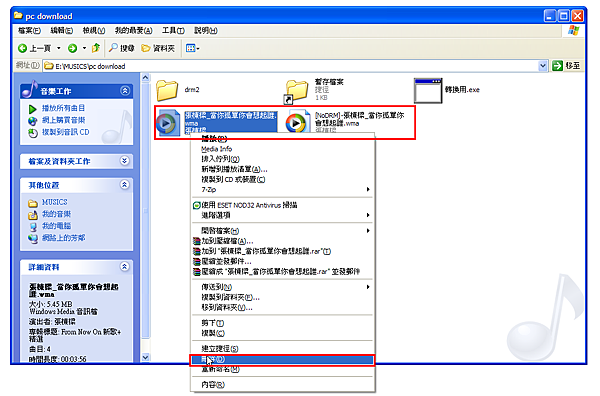Image resolution: width=600 pixels, height=396 pixels.
Task: Select the 轉換用.exe program icon
Action: point(428,91)
